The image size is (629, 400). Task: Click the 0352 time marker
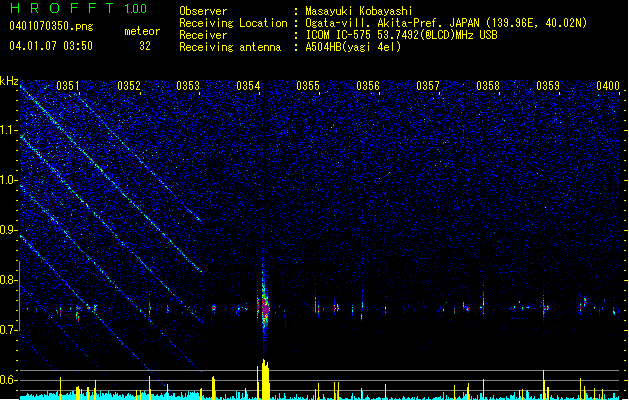tap(129, 85)
